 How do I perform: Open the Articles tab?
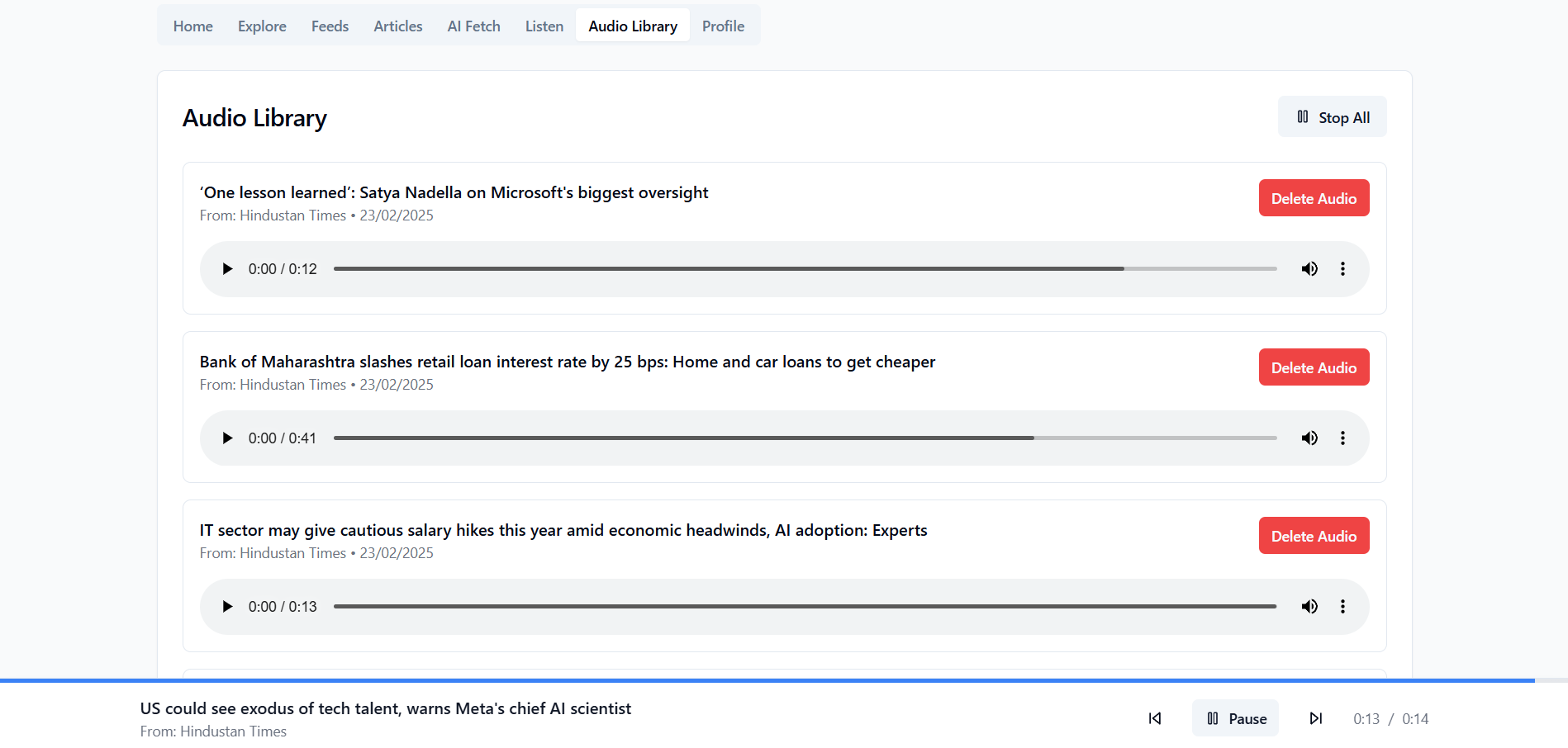click(398, 26)
